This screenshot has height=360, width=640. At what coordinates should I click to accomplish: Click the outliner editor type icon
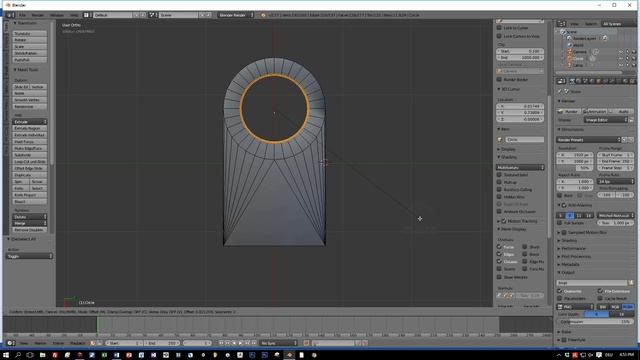point(562,24)
